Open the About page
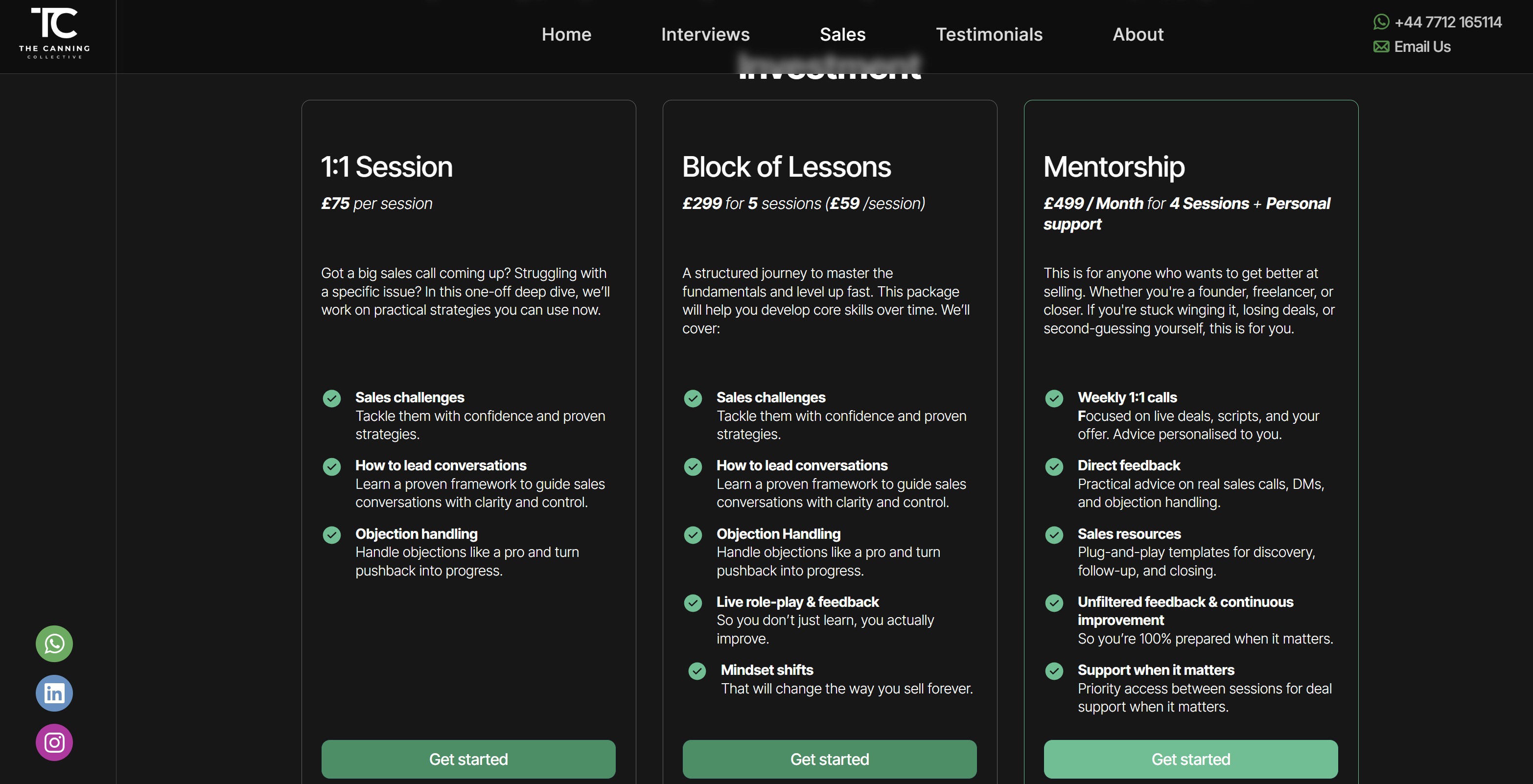Screen dimensions: 1533x784 point(1137,34)
